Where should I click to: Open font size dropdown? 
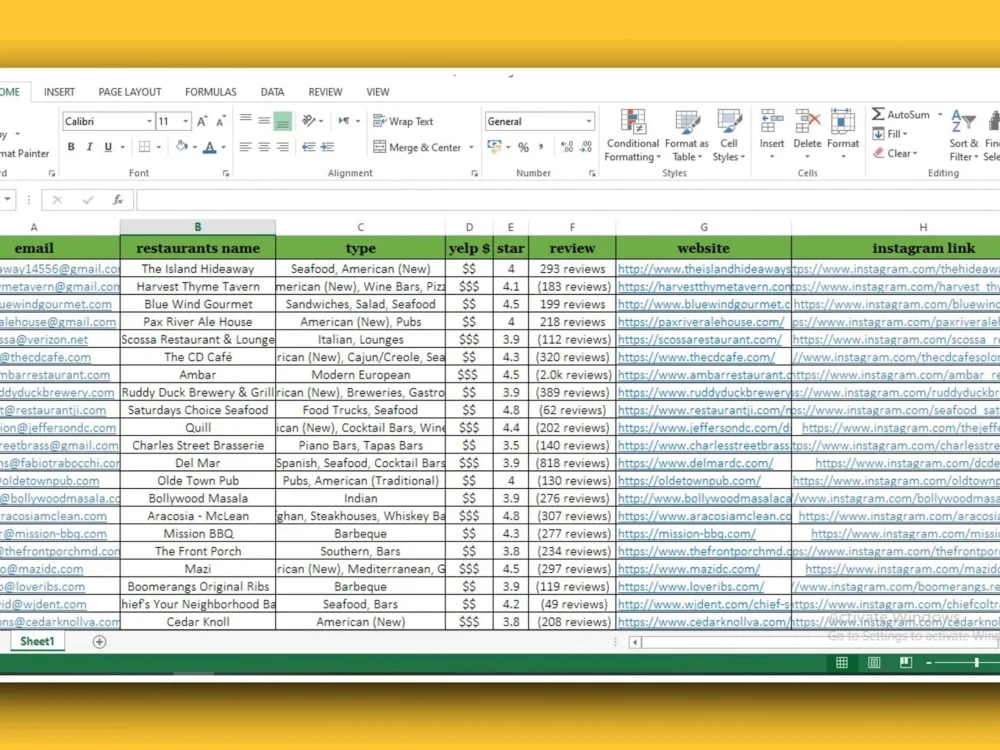point(186,121)
